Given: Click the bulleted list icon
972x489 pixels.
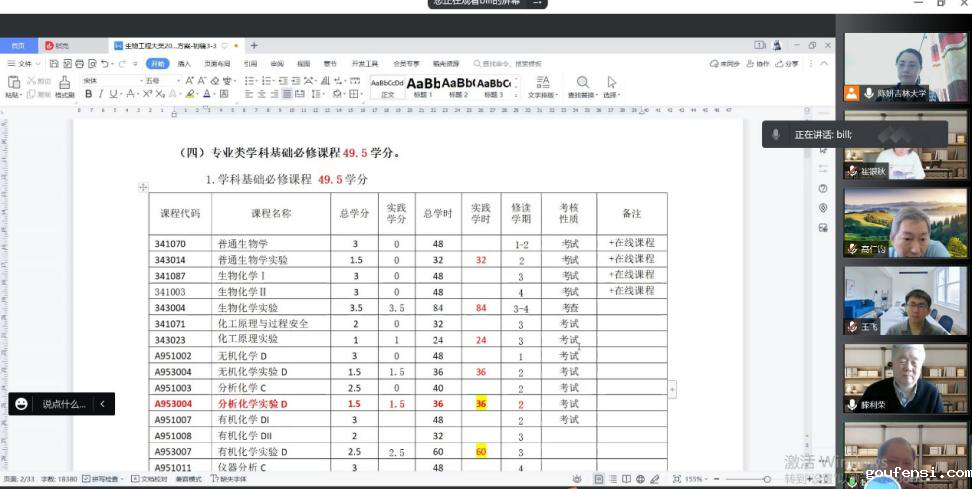Looking at the screenshot, I should pyautogui.click(x=250, y=80).
